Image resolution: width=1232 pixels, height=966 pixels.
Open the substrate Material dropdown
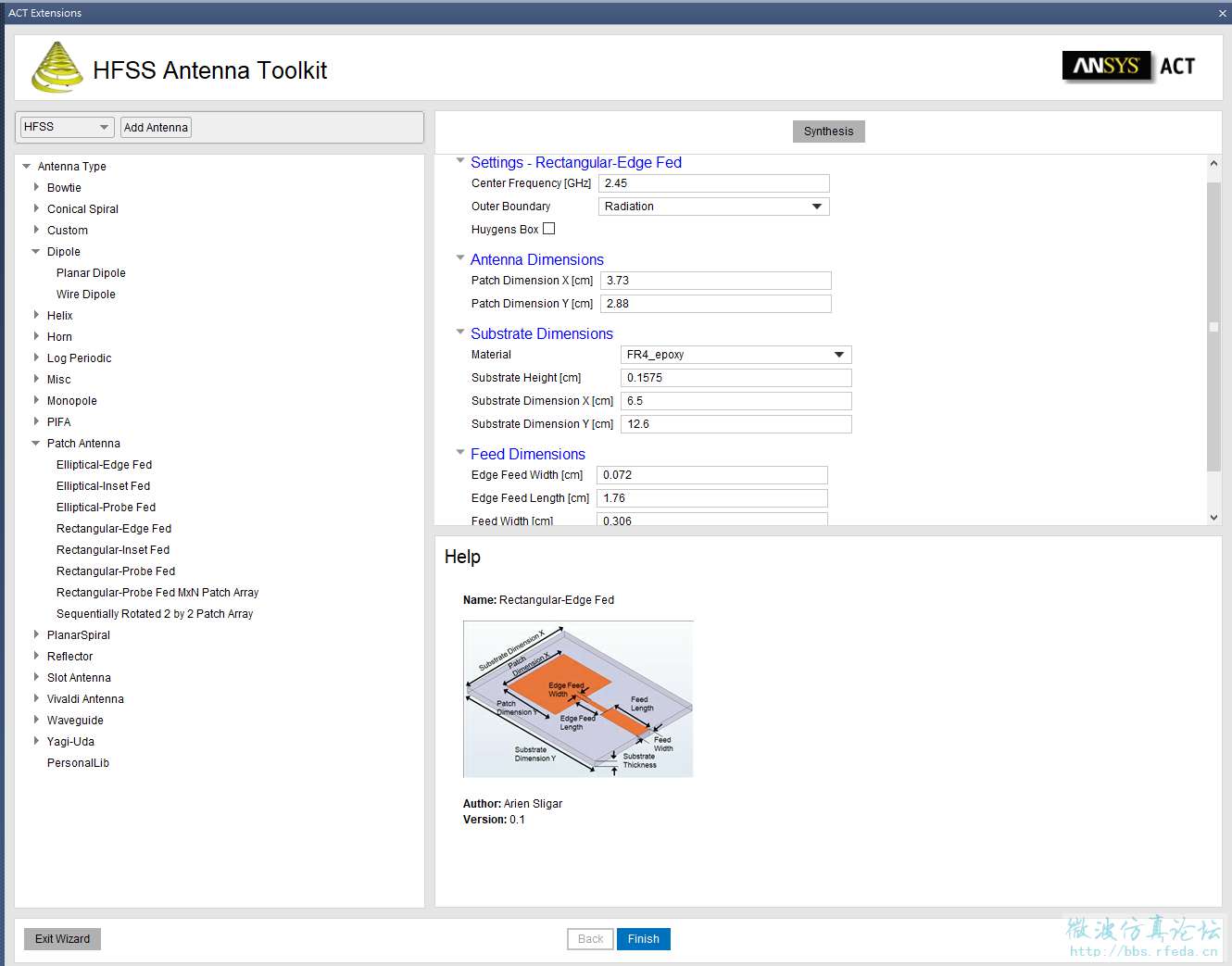(735, 355)
